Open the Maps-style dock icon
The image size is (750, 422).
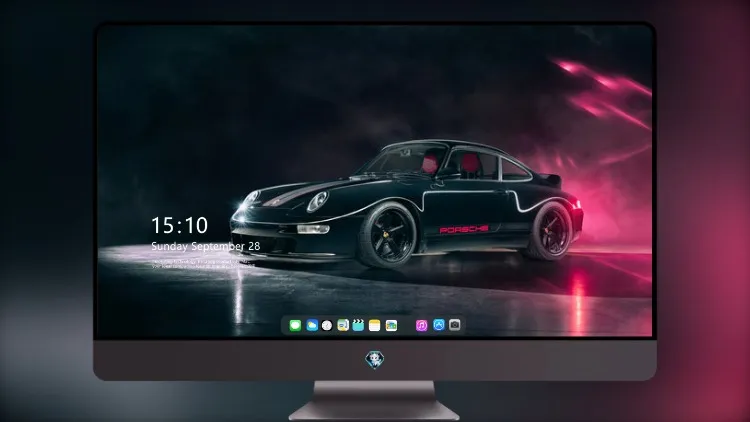[343, 325]
